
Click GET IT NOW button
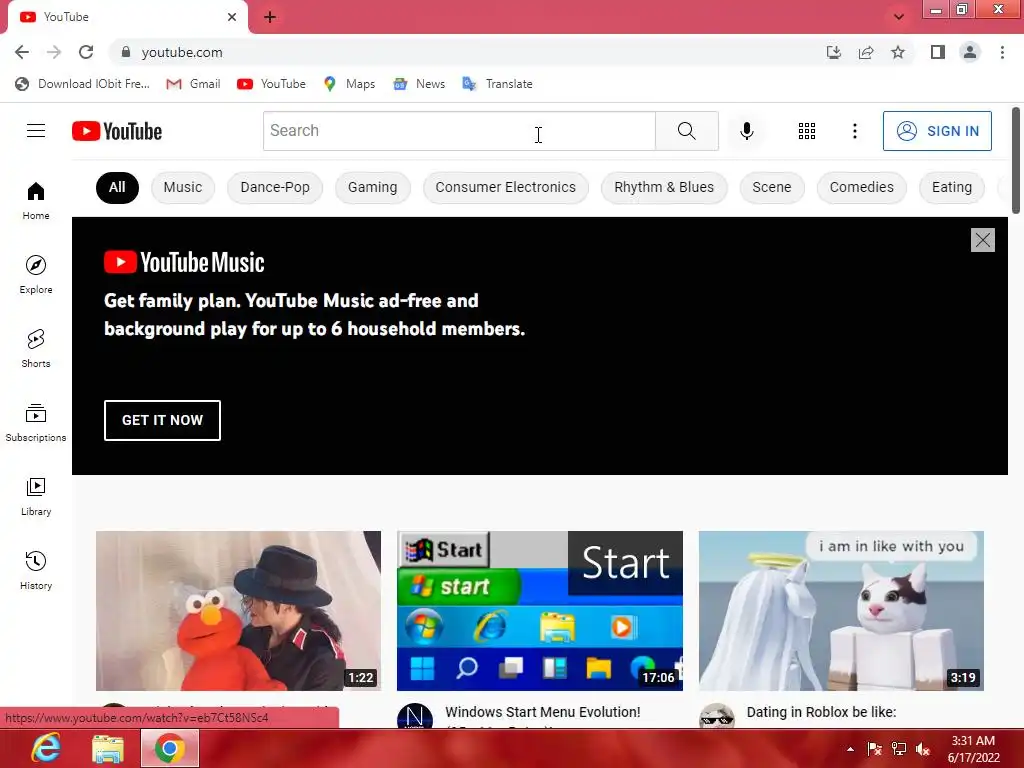coord(162,420)
